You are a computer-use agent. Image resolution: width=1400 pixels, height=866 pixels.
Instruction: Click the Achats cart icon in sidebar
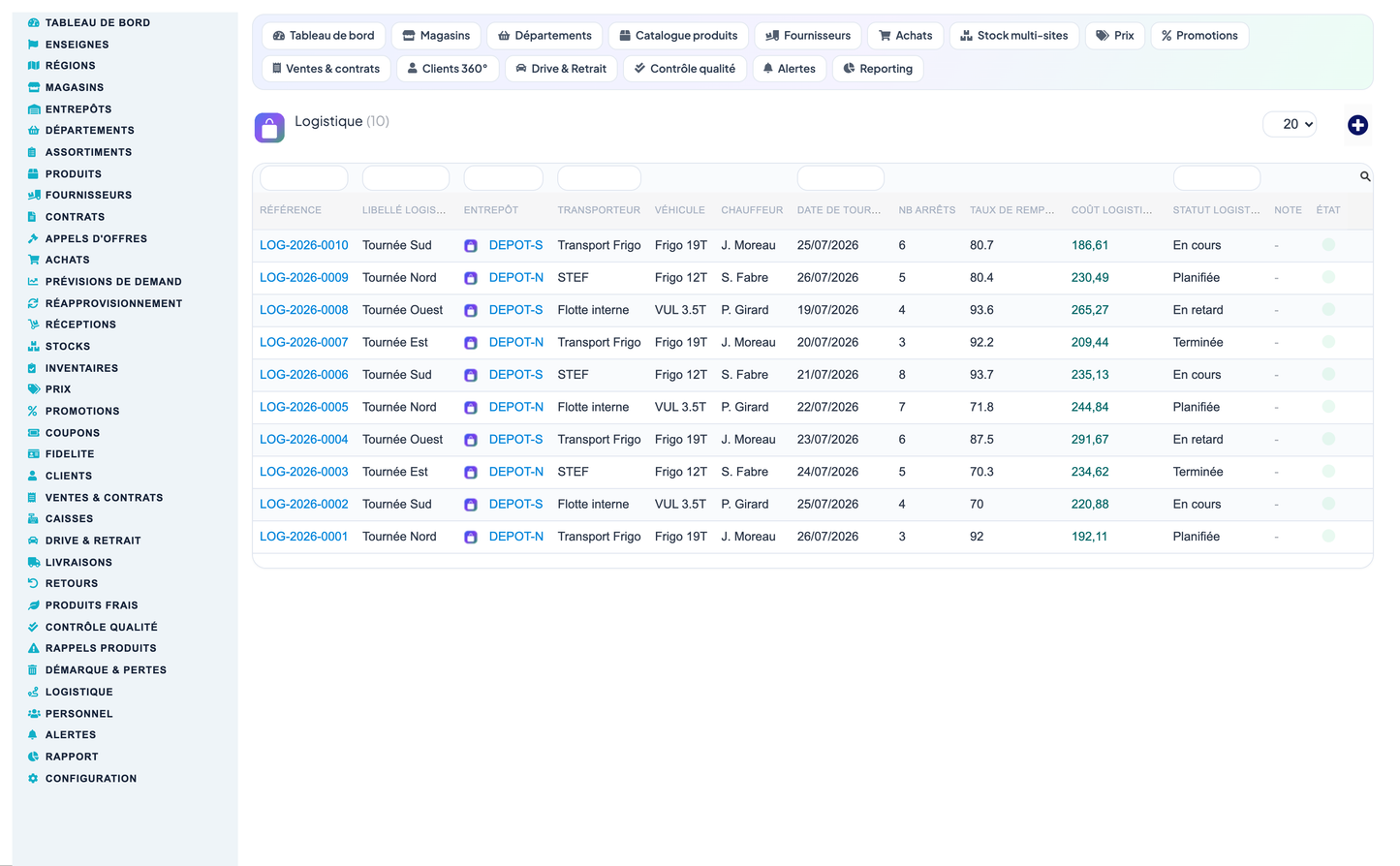[34, 260]
